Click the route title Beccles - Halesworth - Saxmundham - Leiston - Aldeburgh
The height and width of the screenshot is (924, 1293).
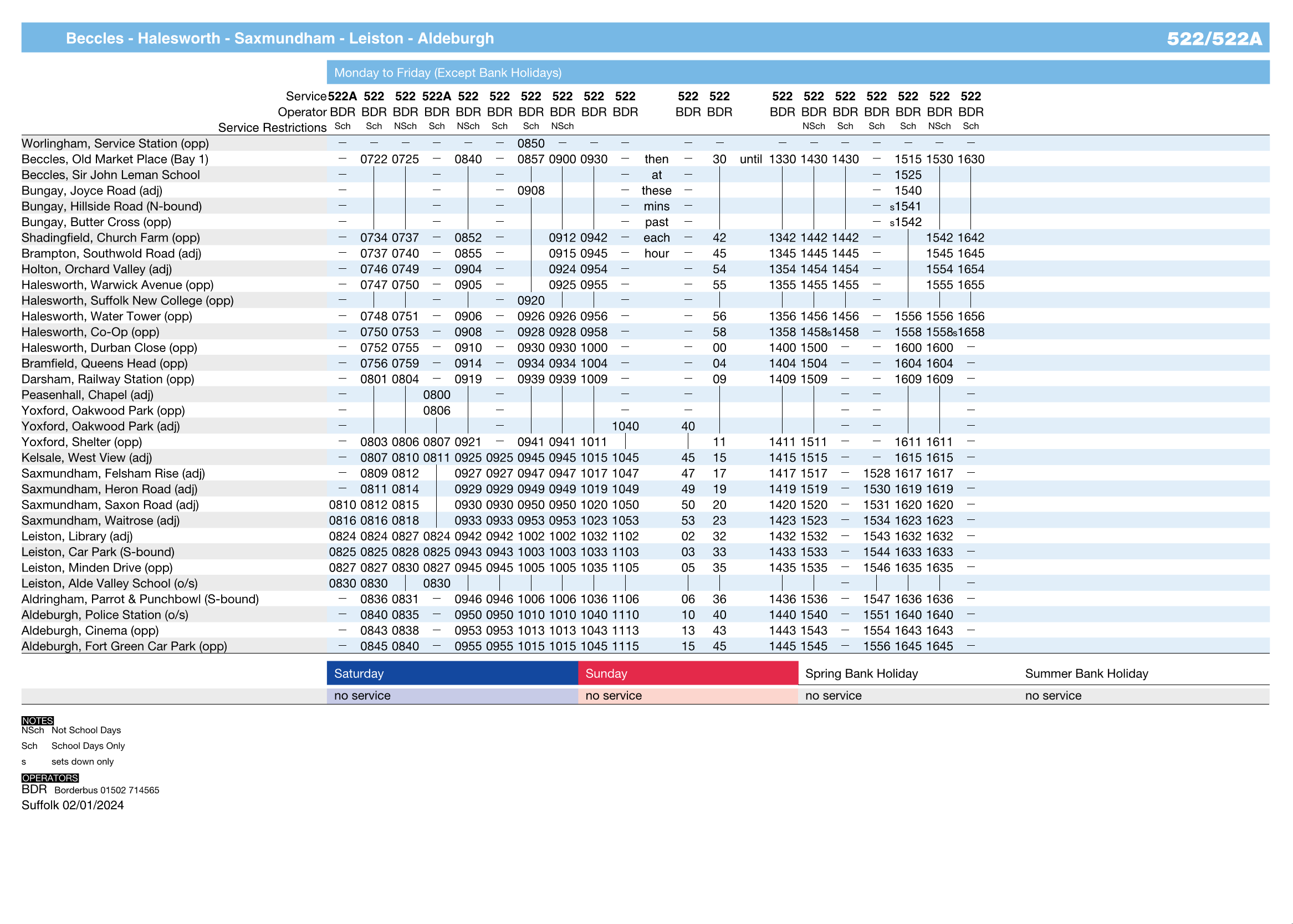tap(280, 38)
